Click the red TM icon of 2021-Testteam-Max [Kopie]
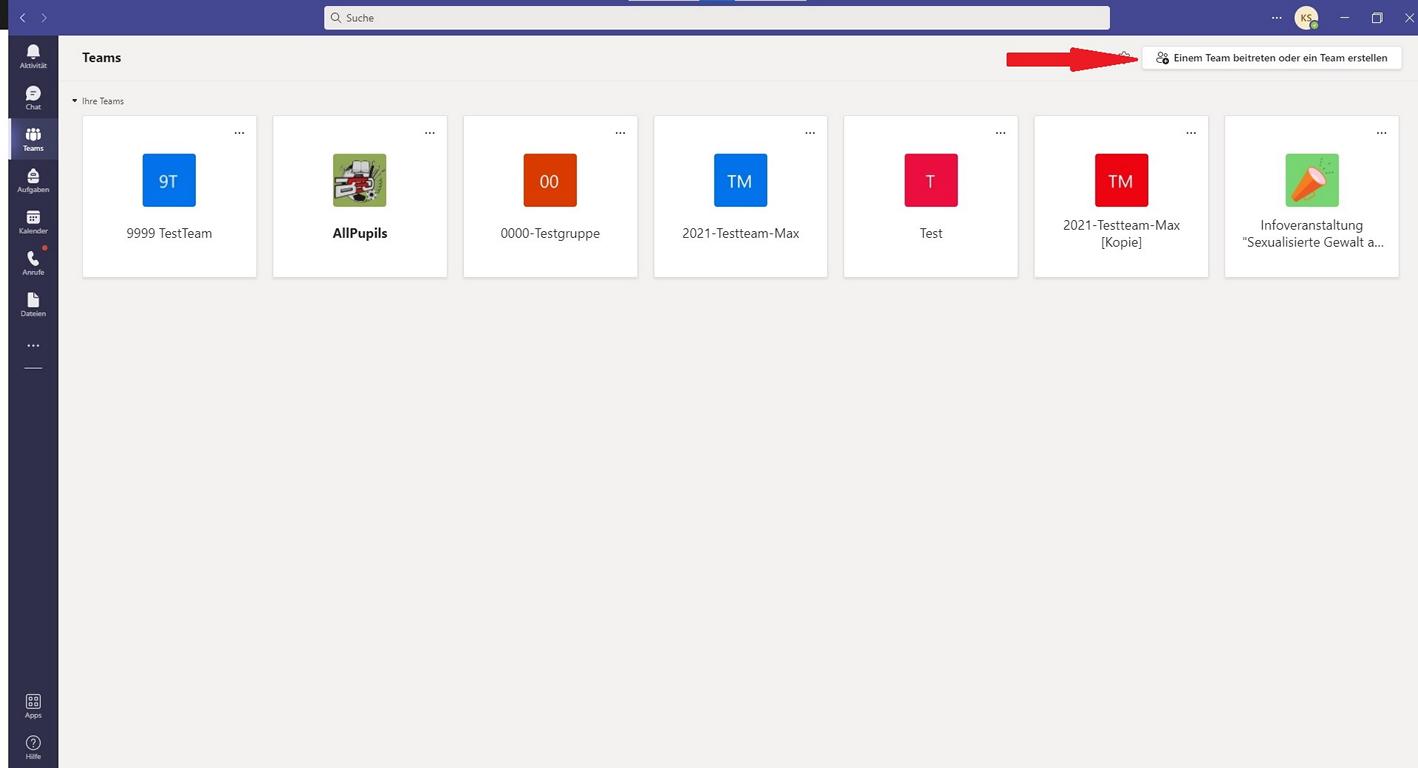 click(1121, 181)
